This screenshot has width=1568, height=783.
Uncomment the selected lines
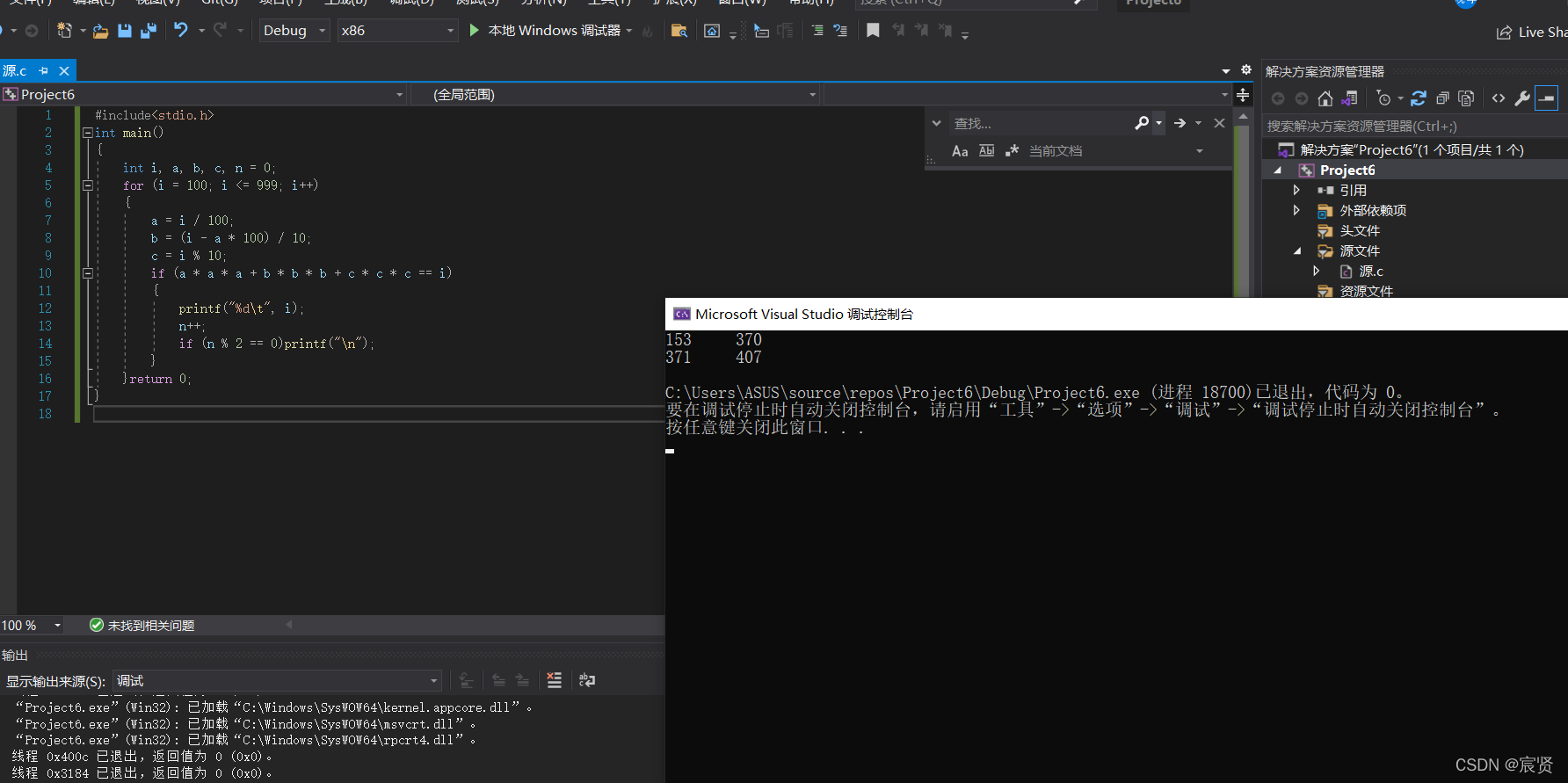(840, 31)
